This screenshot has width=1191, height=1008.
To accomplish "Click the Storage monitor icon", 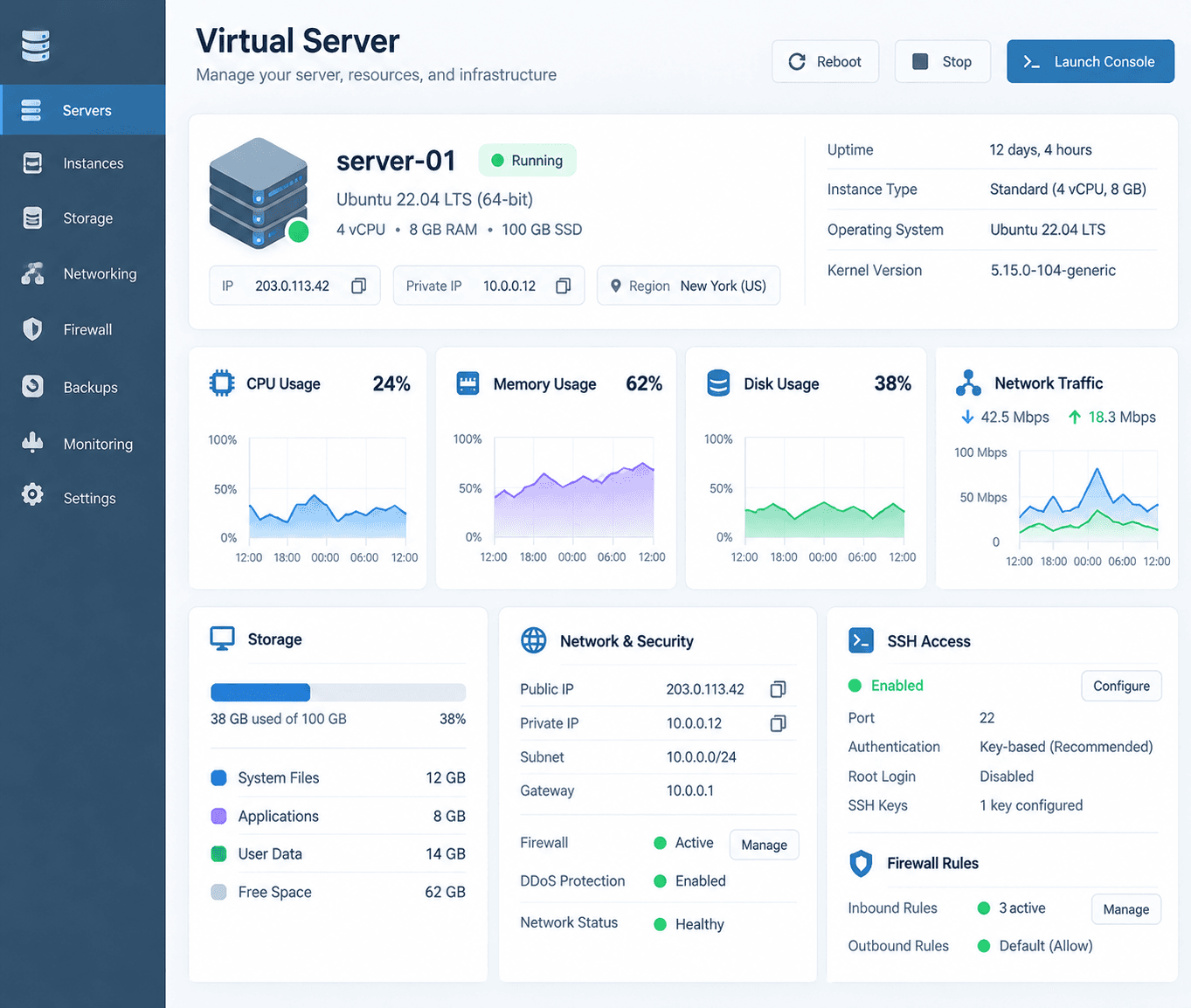I will (222, 639).
